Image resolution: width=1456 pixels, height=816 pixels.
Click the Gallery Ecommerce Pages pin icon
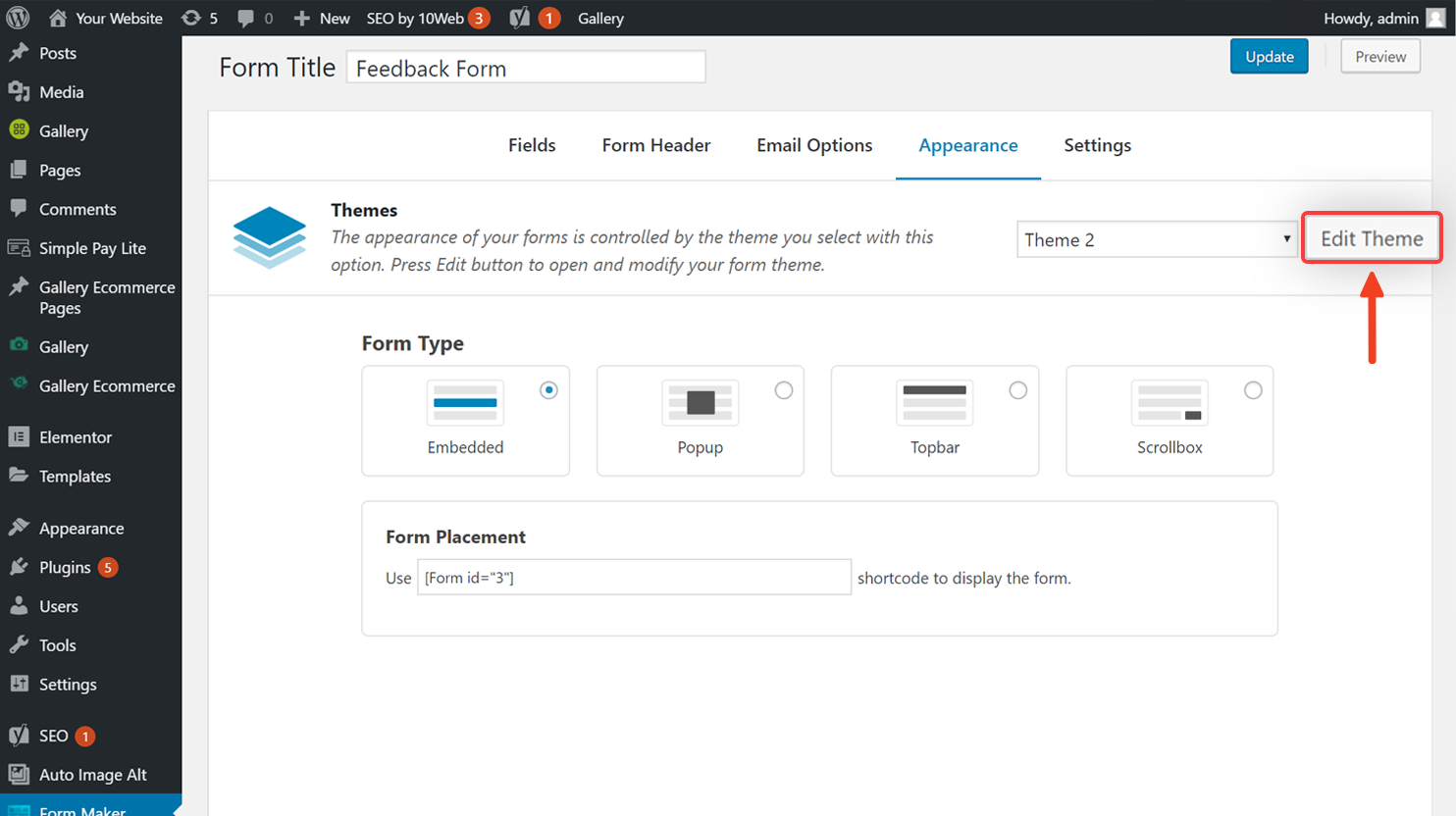(x=19, y=286)
